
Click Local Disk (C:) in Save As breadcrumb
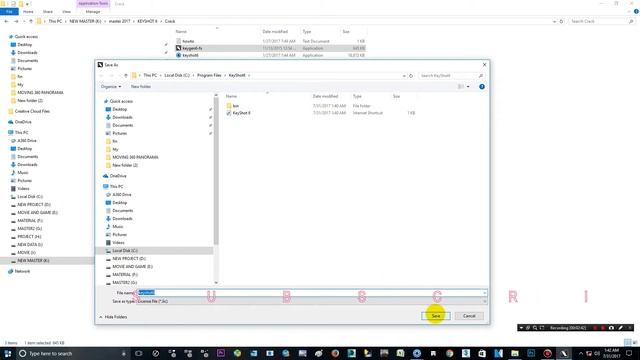click(177, 76)
